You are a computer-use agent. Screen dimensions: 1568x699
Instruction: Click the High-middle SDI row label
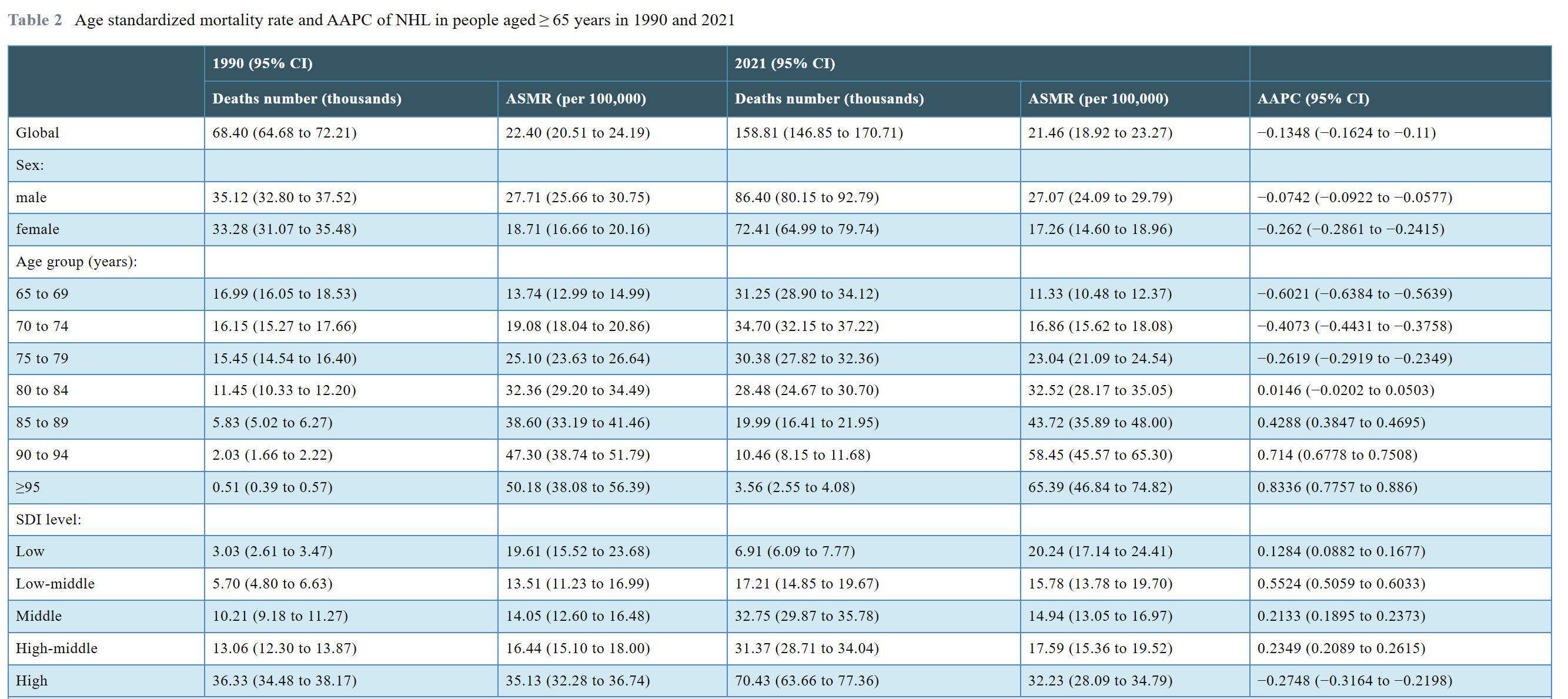click(x=56, y=648)
